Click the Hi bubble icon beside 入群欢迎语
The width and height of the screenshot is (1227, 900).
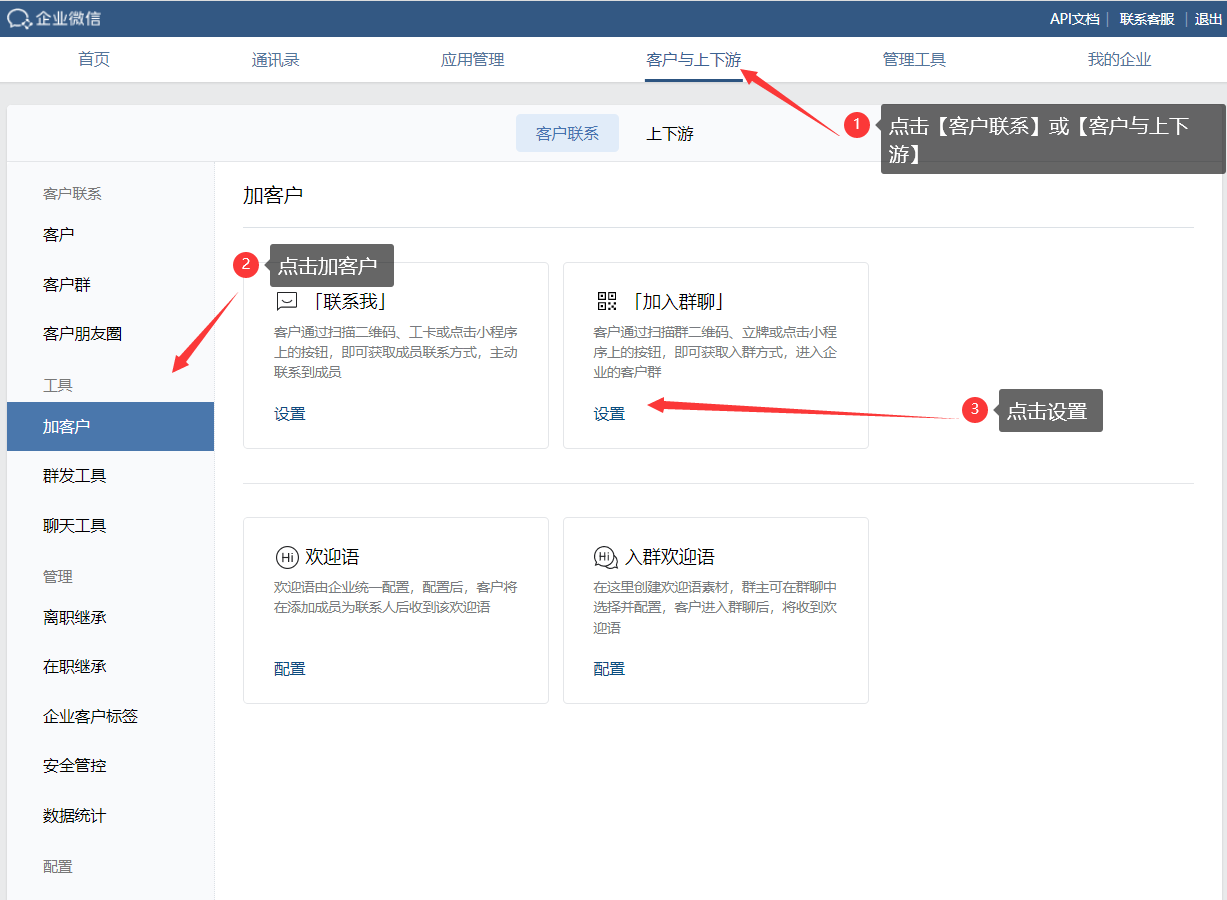click(606, 557)
